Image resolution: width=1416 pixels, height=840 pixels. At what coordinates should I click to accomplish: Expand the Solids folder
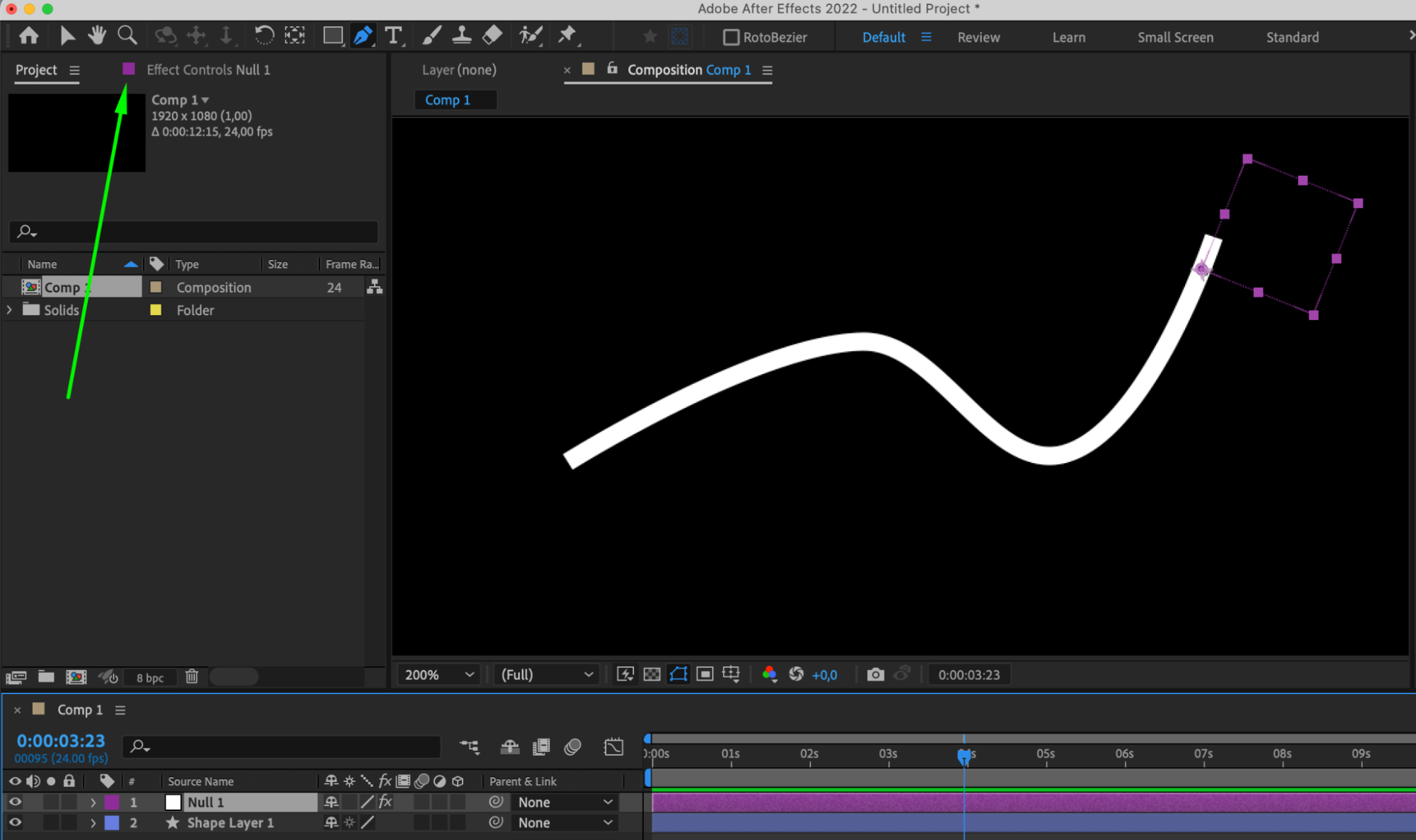coord(9,310)
